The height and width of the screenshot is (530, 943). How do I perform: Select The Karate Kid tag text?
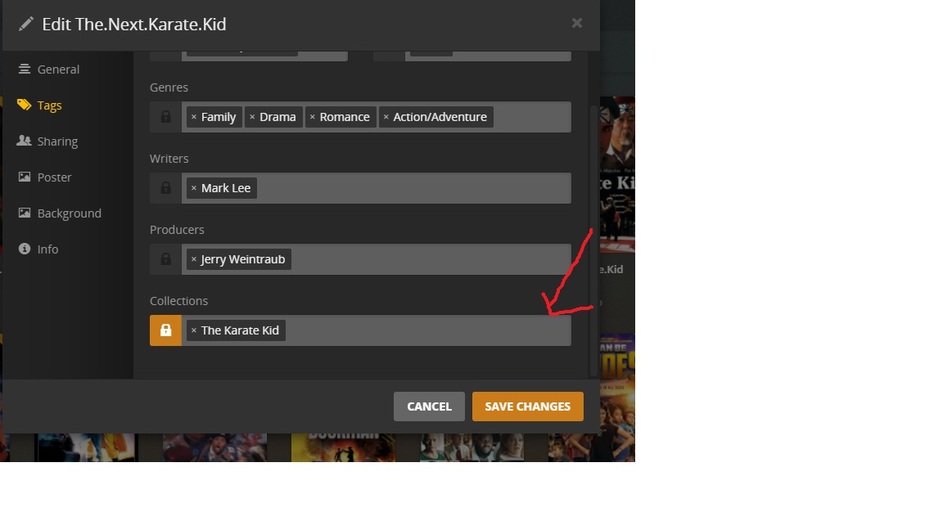click(240, 330)
